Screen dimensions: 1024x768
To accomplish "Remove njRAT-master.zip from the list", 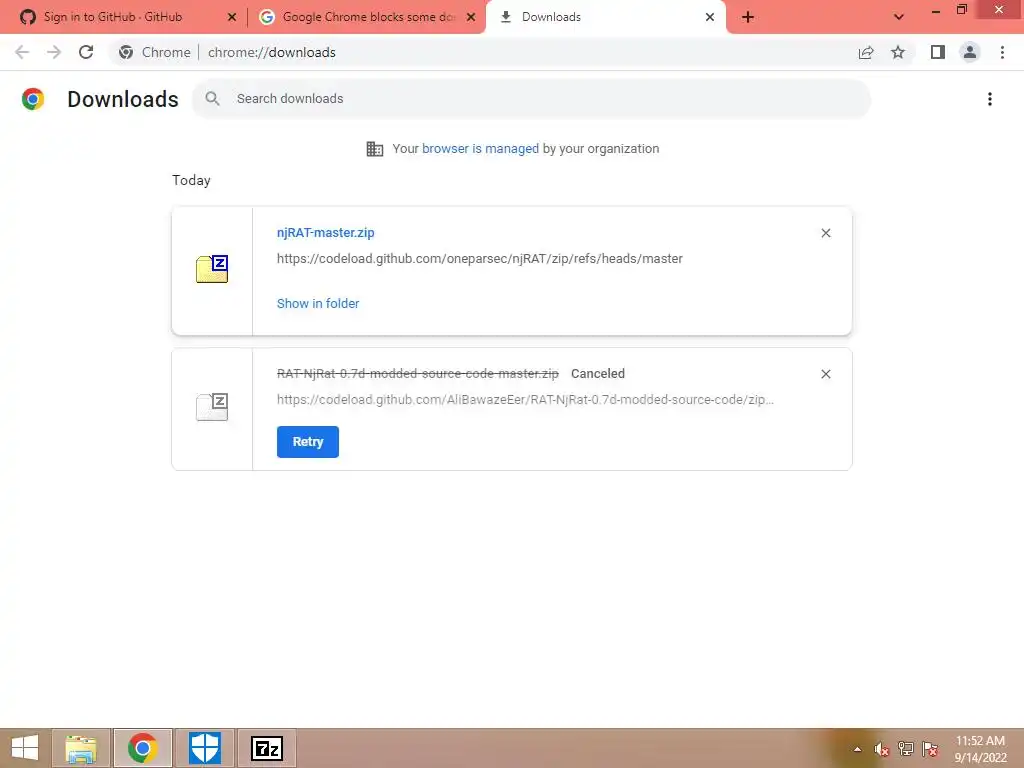I will (x=825, y=233).
